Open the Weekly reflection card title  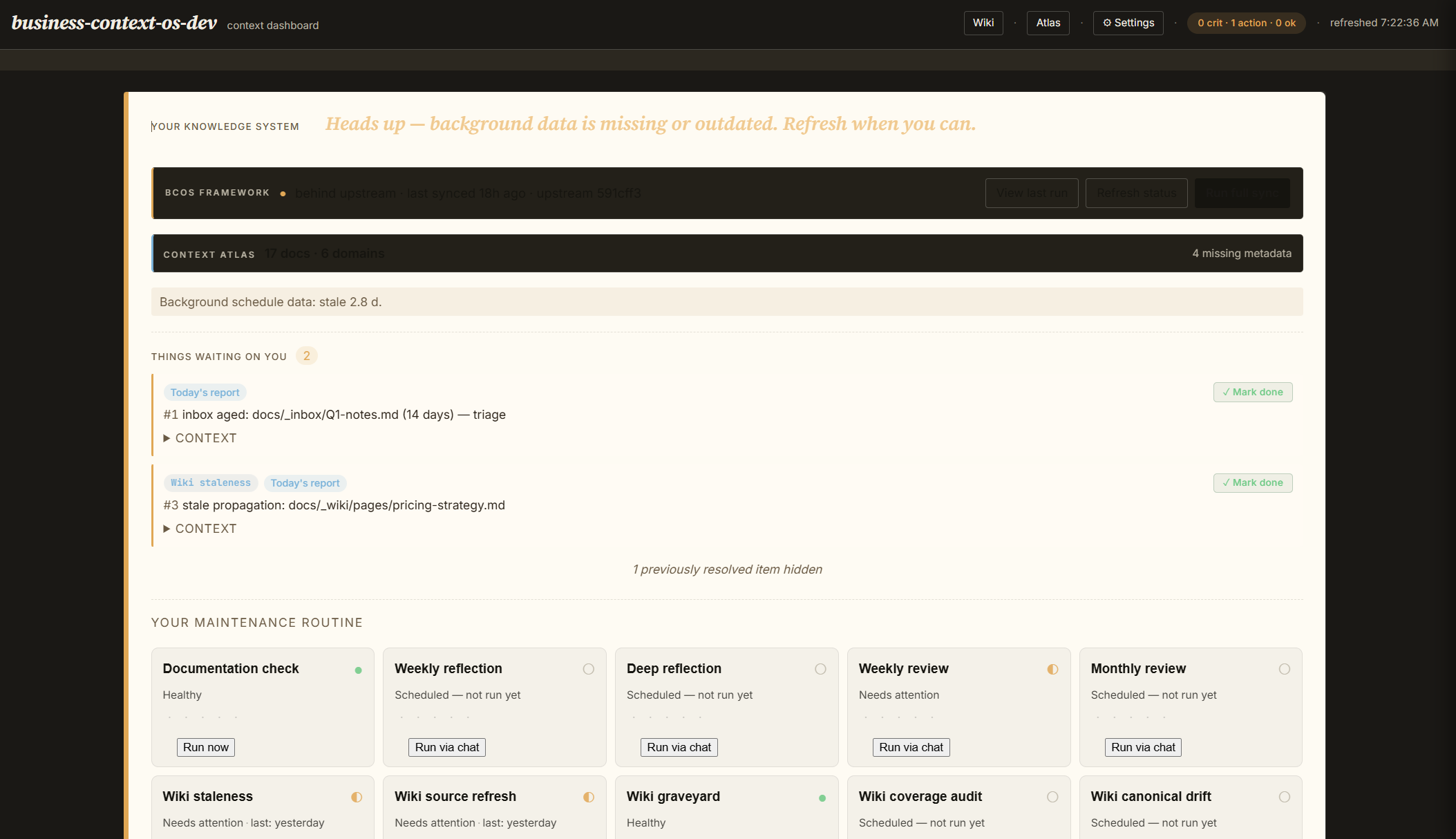point(448,668)
